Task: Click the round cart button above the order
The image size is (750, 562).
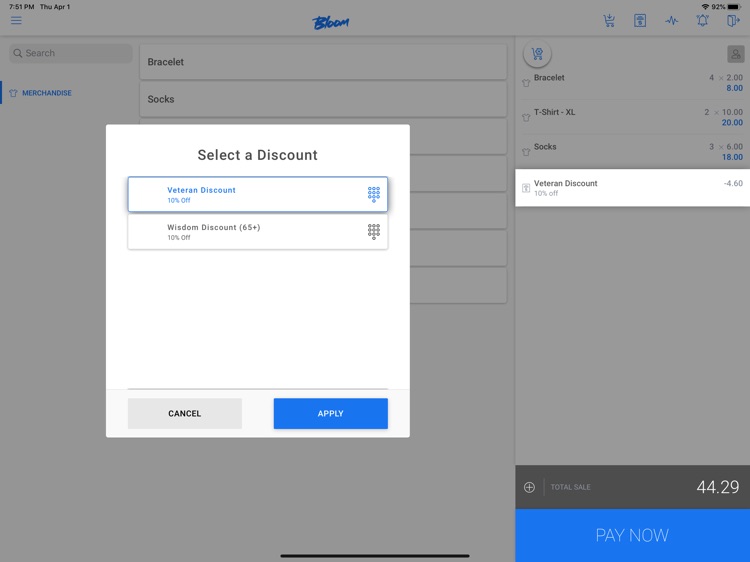Action: 537,54
